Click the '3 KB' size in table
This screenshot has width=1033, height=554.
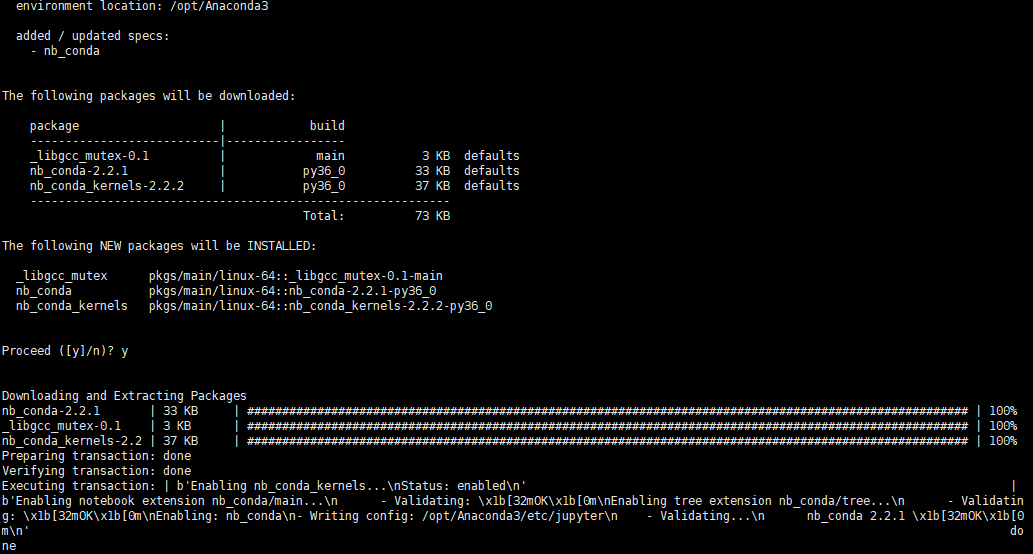click(x=436, y=156)
